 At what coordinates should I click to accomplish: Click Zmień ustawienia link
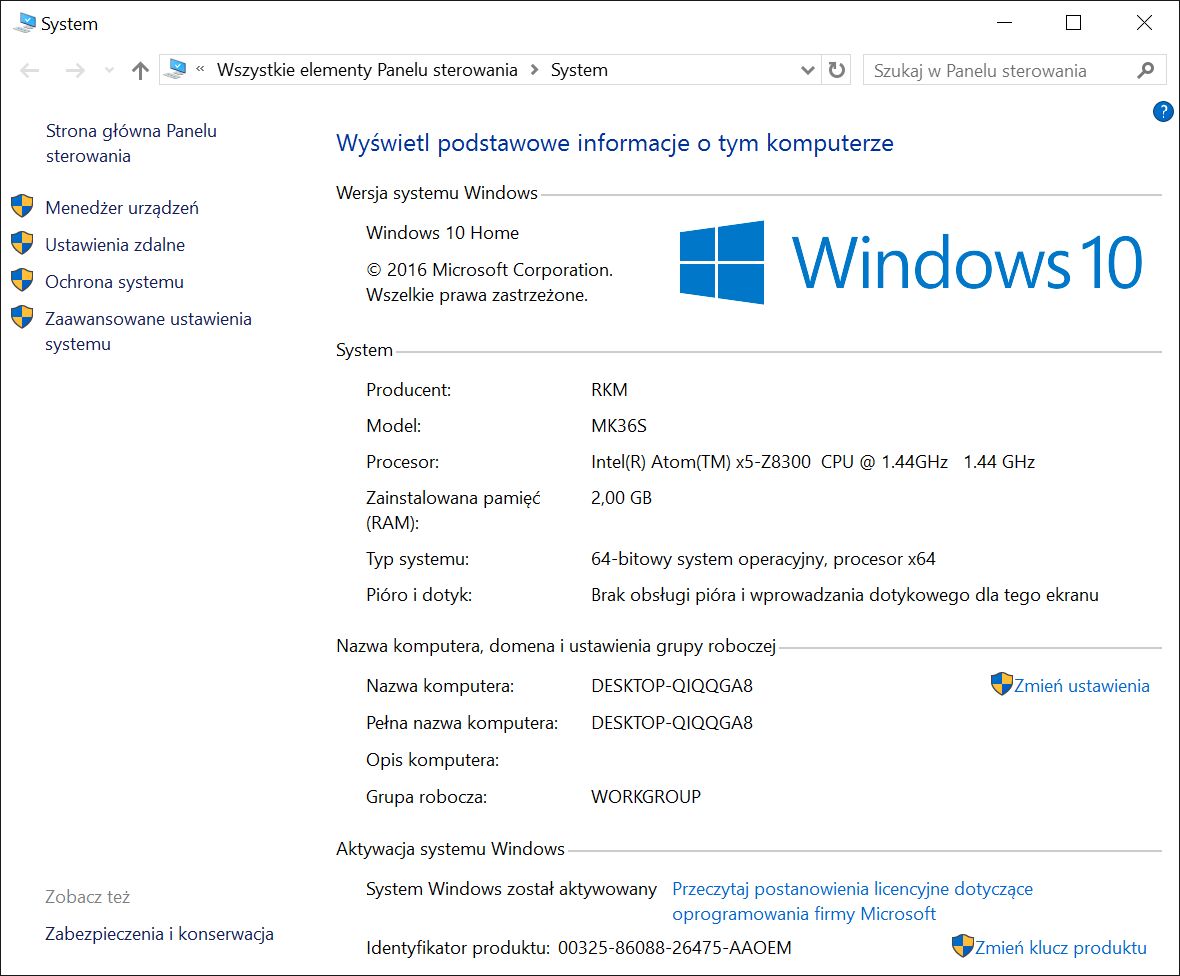(x=1081, y=686)
